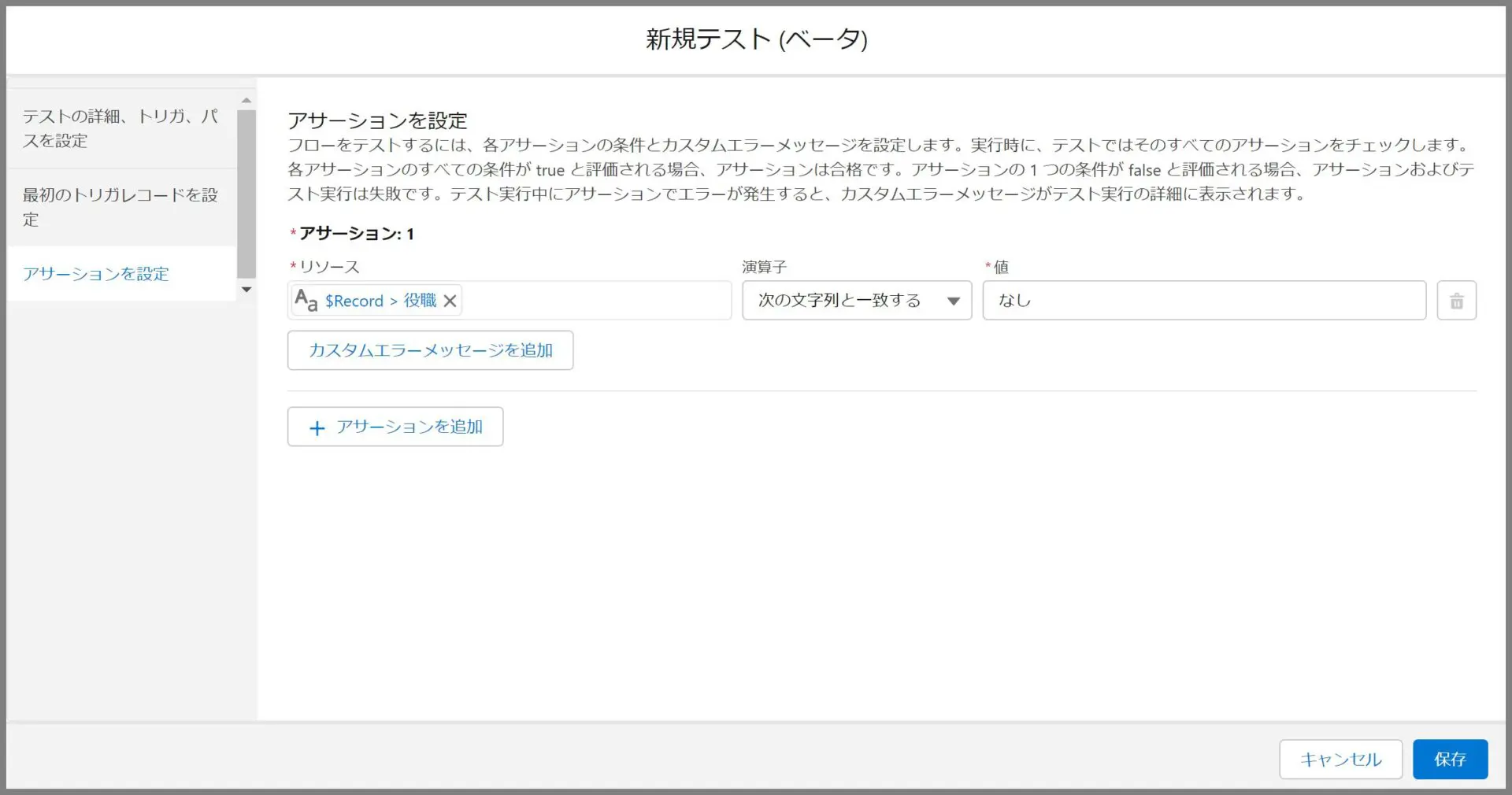
Task: Remove the $Record > 役職 resource pill
Action: (x=450, y=301)
